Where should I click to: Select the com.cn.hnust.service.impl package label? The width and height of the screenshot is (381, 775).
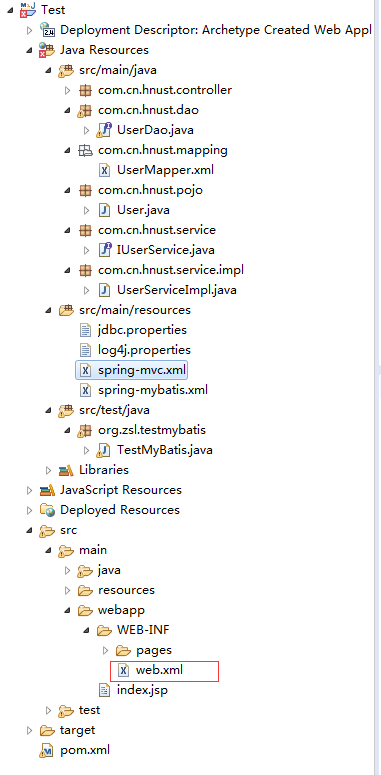tap(171, 270)
